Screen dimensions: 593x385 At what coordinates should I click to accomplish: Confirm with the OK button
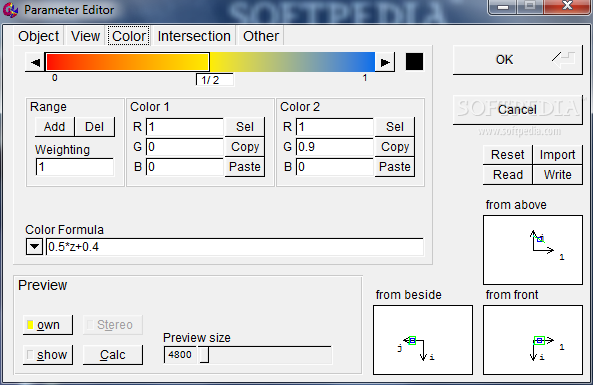click(517, 60)
